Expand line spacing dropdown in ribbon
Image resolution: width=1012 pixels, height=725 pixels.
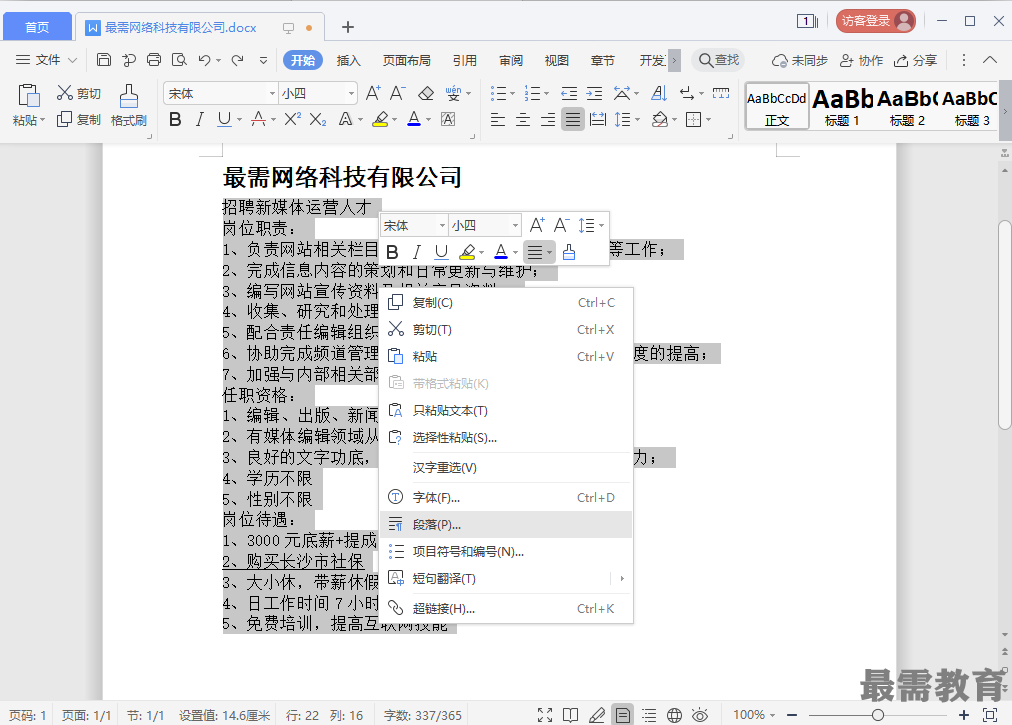(638, 119)
